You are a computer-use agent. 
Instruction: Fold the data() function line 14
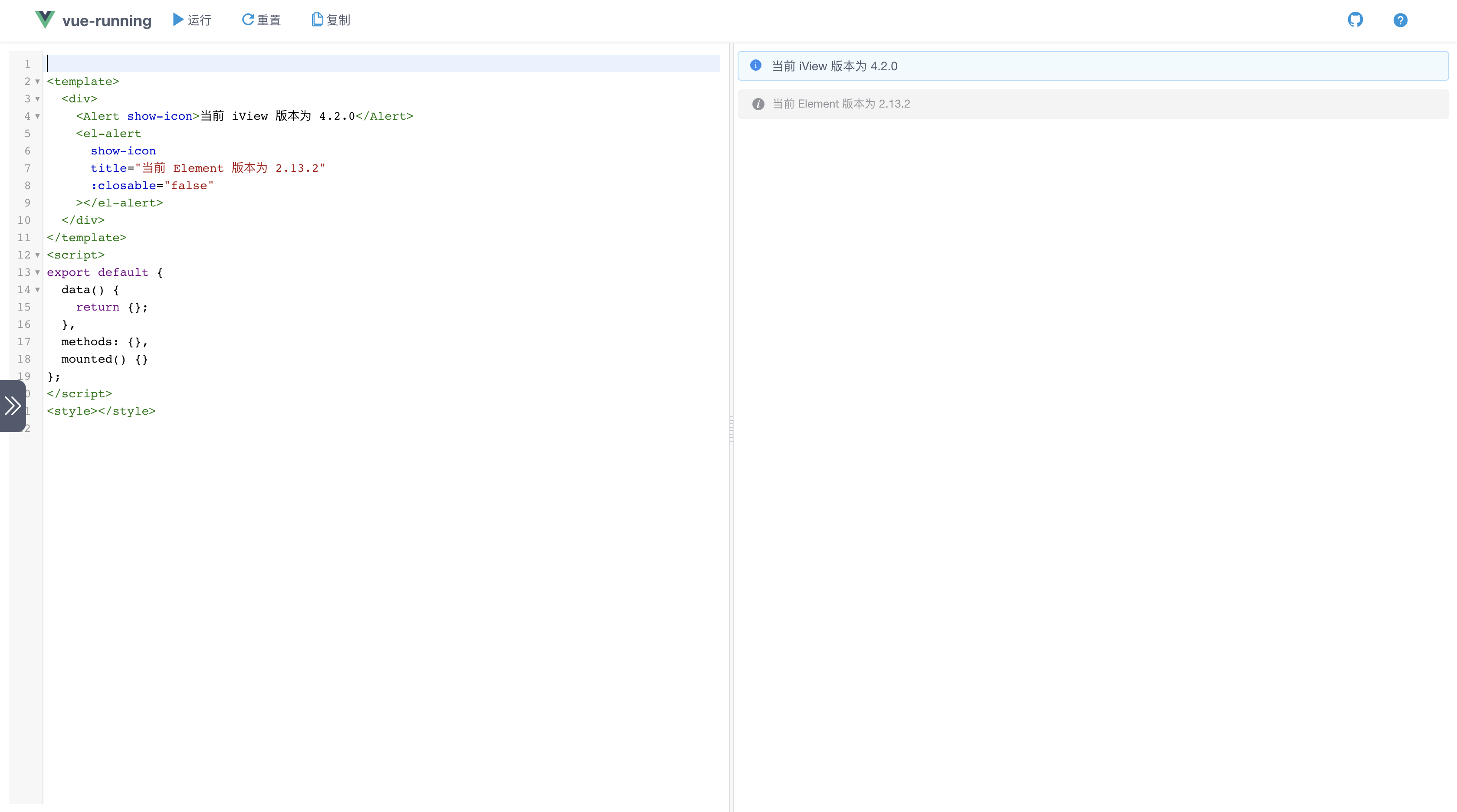(x=38, y=290)
